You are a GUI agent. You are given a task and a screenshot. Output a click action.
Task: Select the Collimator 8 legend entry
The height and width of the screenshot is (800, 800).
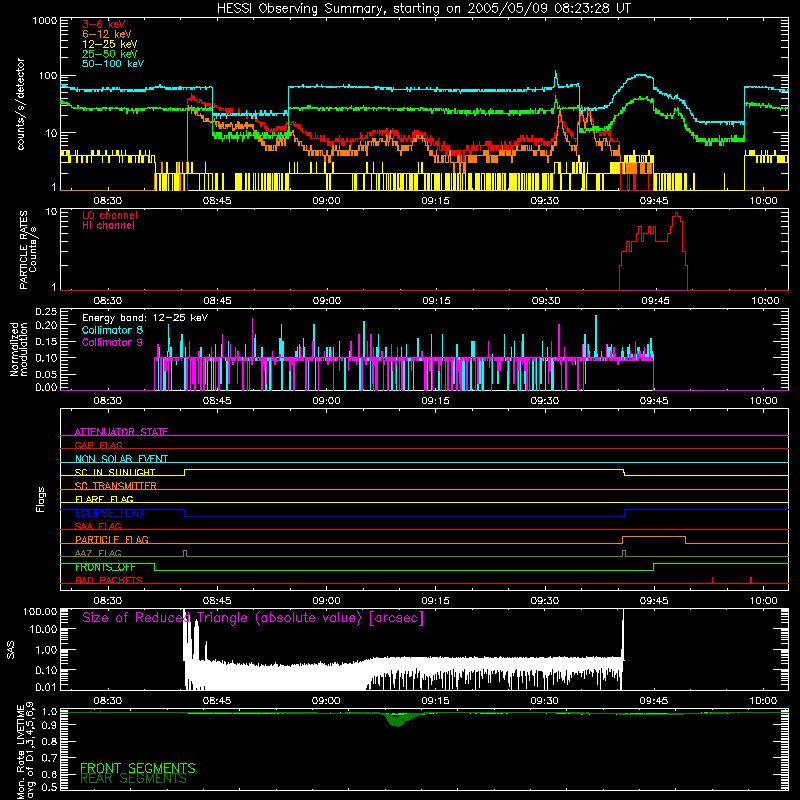[112, 330]
